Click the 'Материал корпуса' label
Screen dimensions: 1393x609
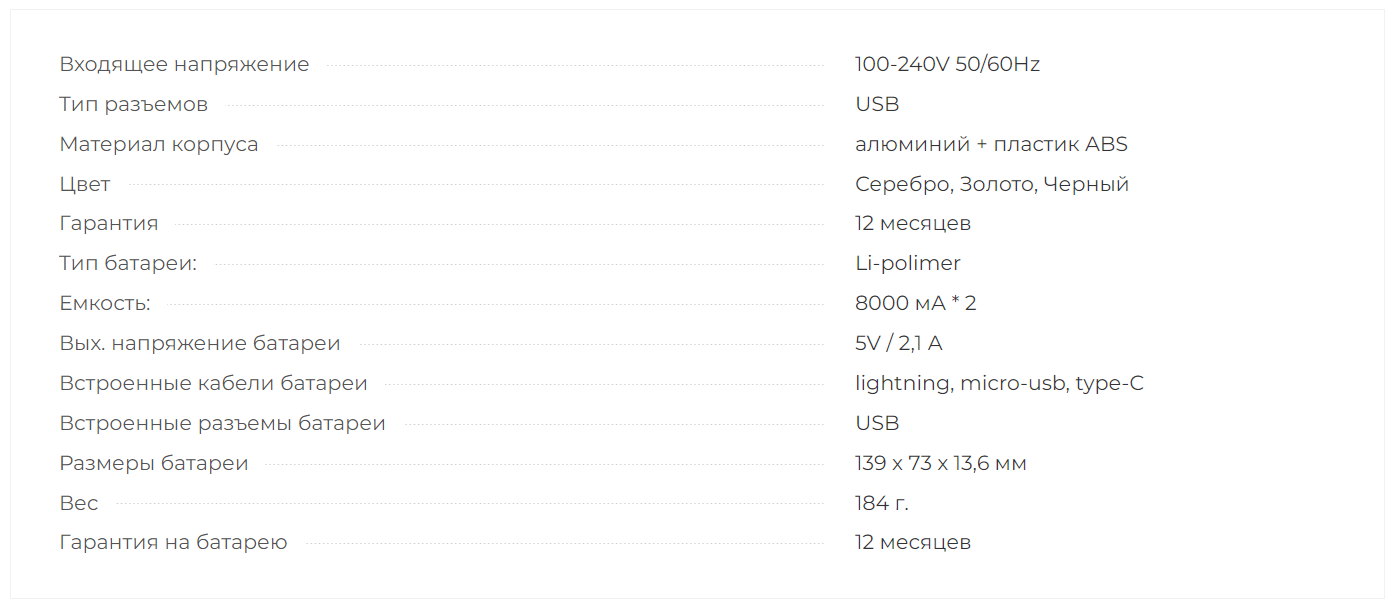(x=159, y=144)
